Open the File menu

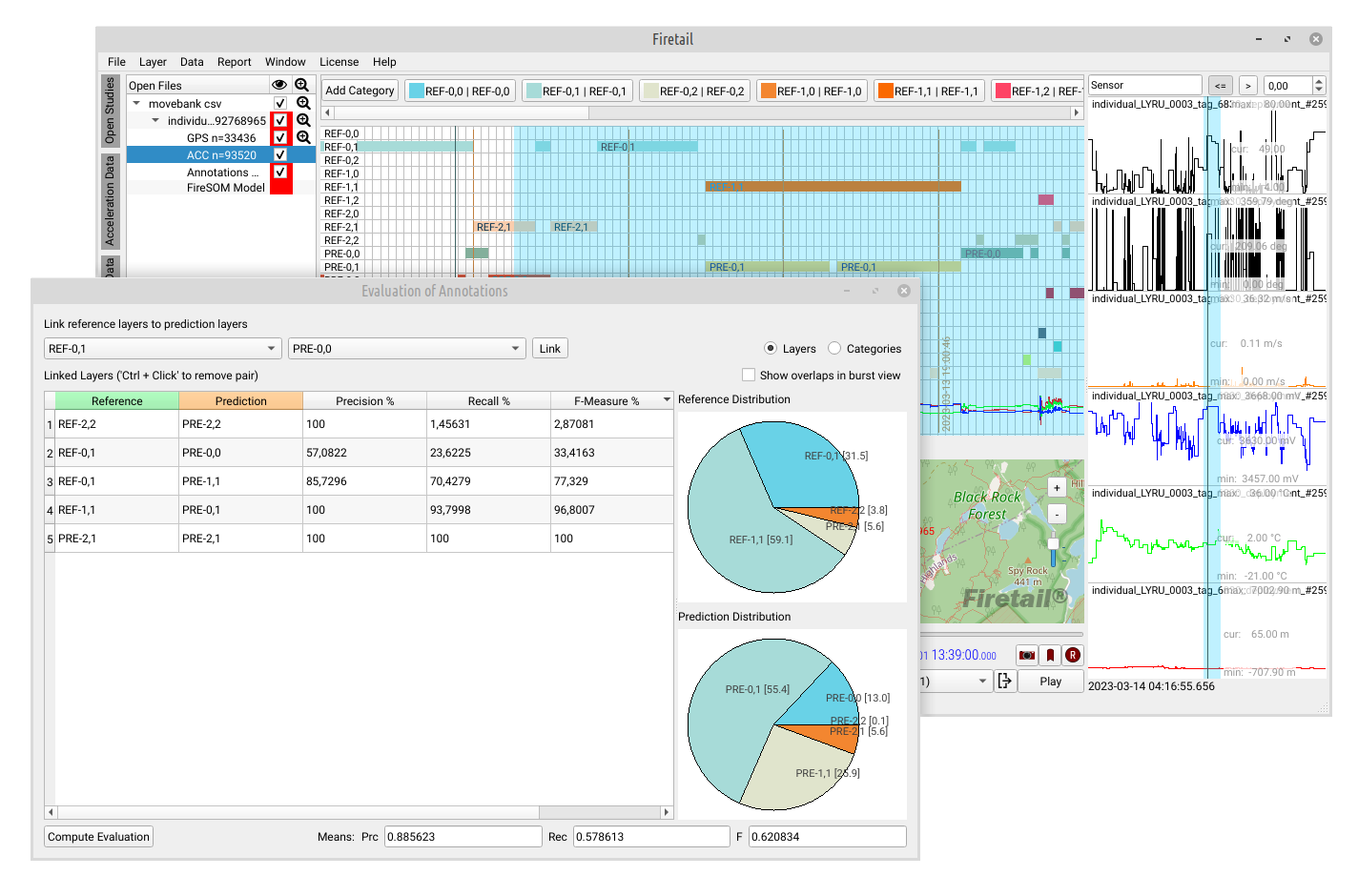pos(116,62)
